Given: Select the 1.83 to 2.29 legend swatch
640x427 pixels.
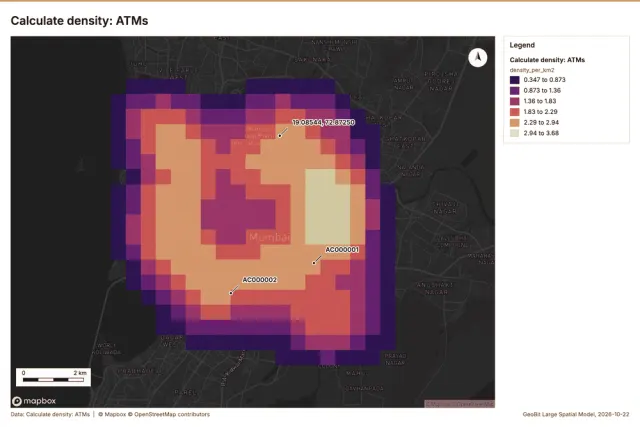Looking at the screenshot, I should pos(514,112).
